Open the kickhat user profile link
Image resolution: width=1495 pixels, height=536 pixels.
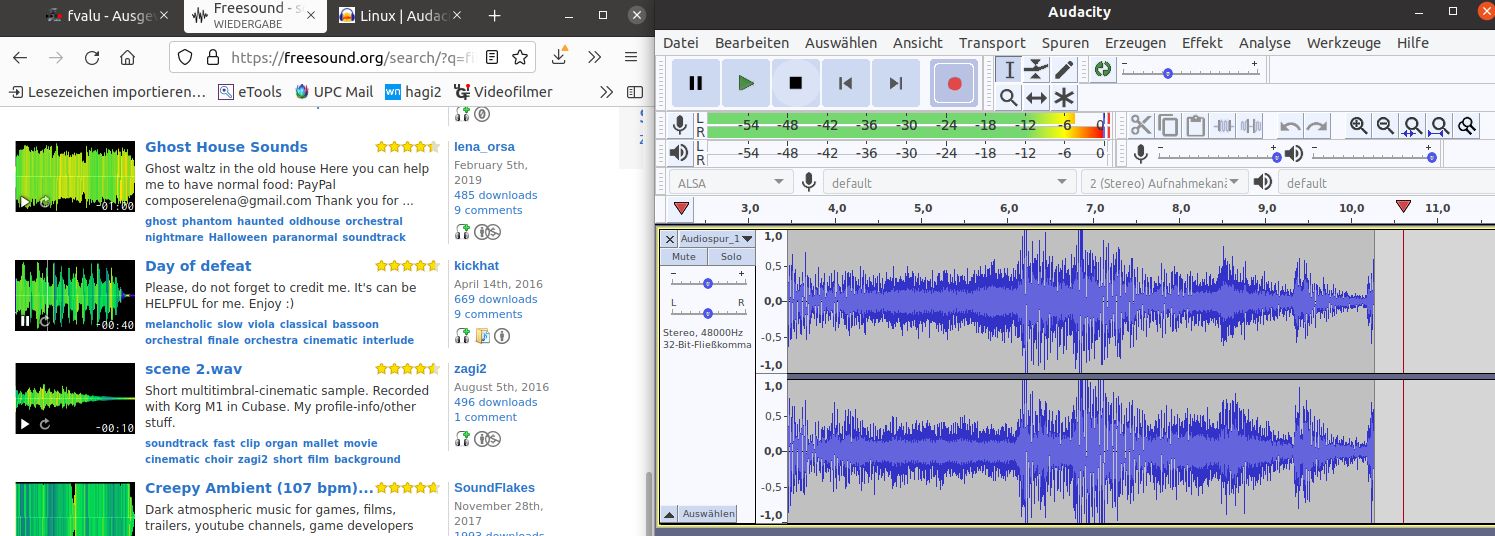476,266
